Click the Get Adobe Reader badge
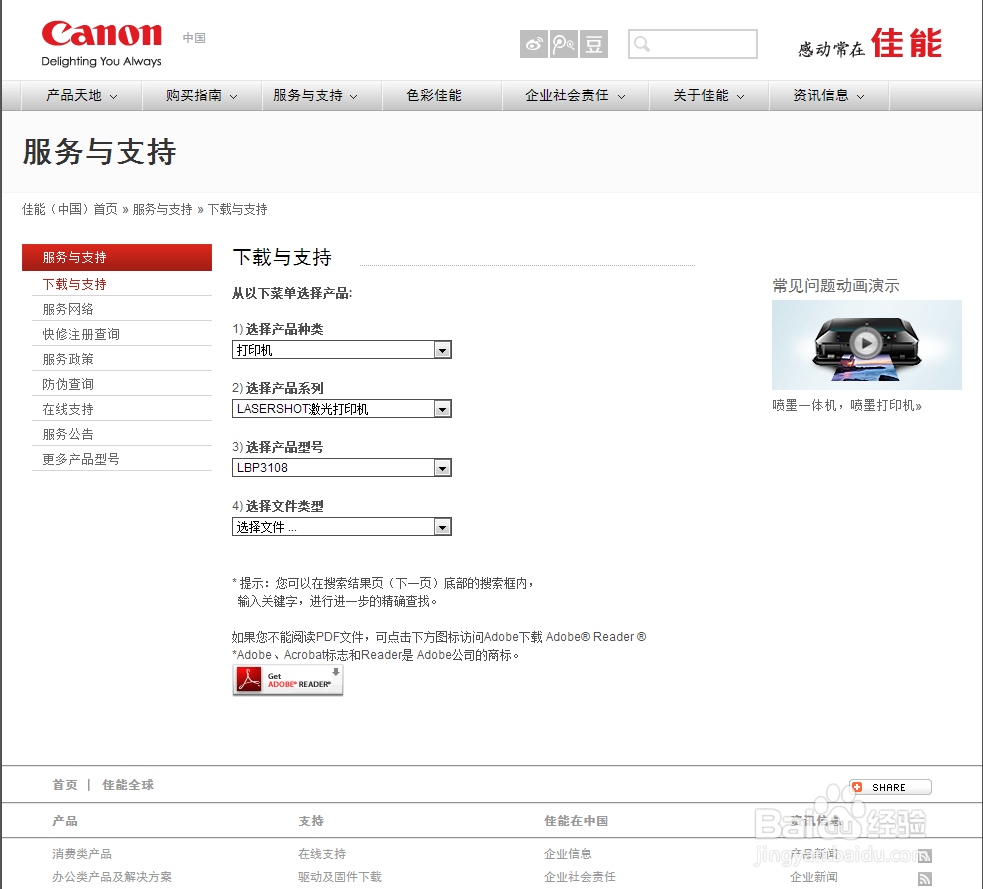This screenshot has width=983, height=889. click(x=287, y=679)
